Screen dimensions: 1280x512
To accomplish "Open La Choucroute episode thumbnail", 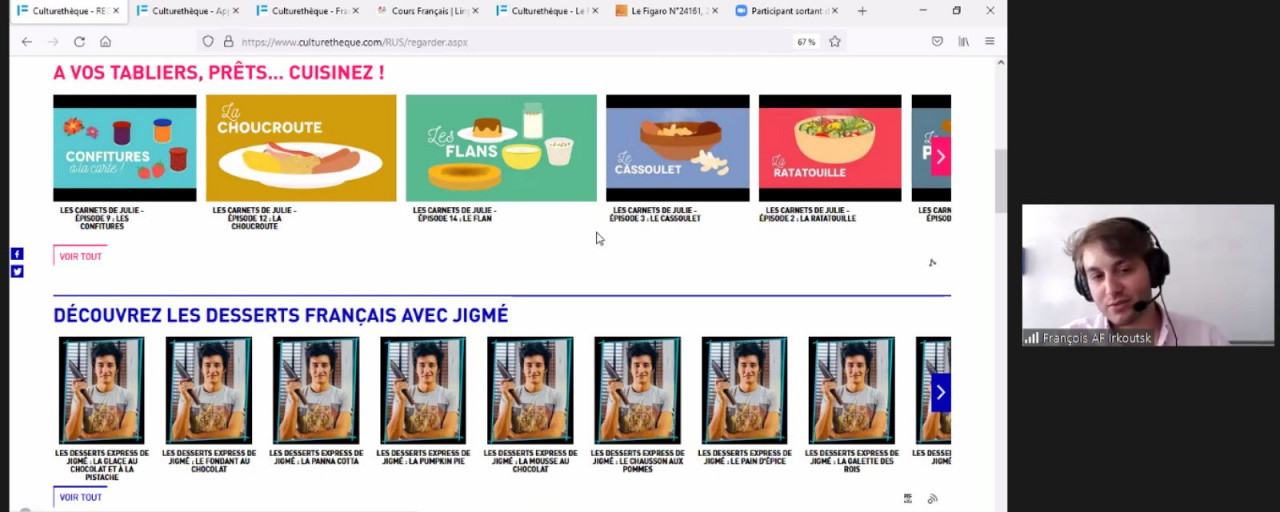I will pyautogui.click(x=301, y=148).
